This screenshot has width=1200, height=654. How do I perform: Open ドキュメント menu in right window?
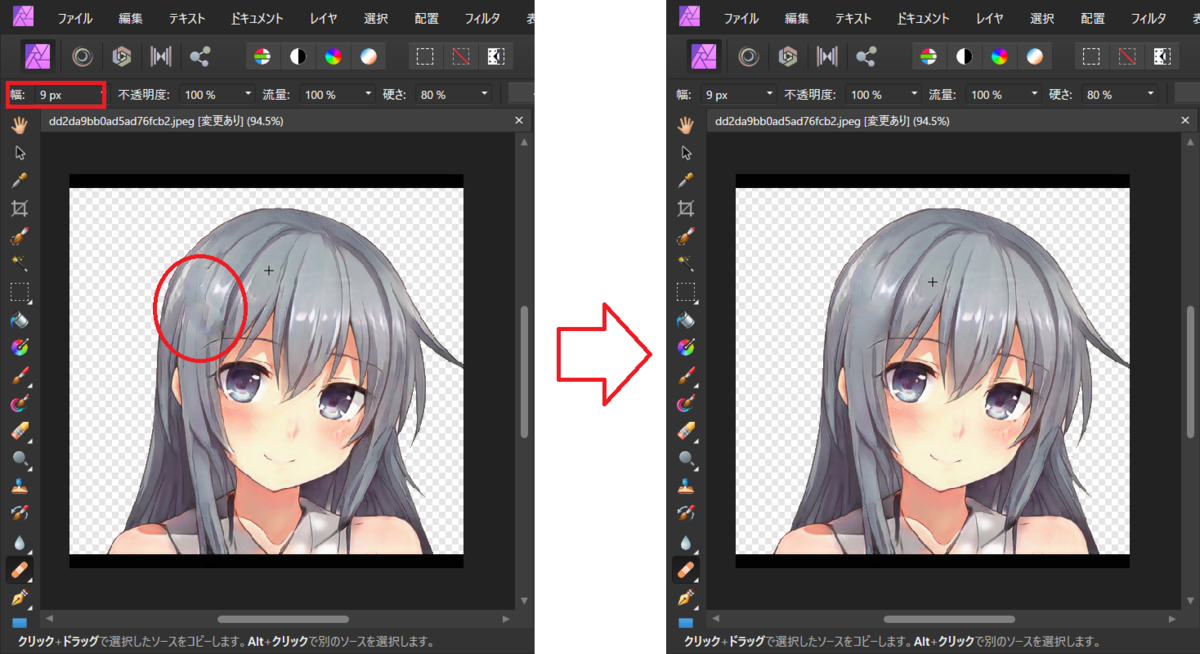click(x=923, y=18)
